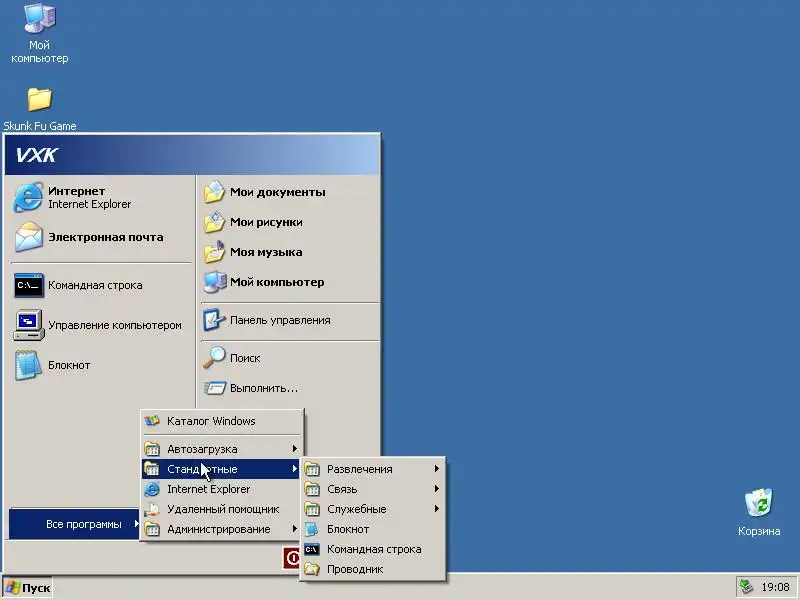Click the Проводник label in submenu
The width and height of the screenshot is (800, 600).
click(355, 569)
